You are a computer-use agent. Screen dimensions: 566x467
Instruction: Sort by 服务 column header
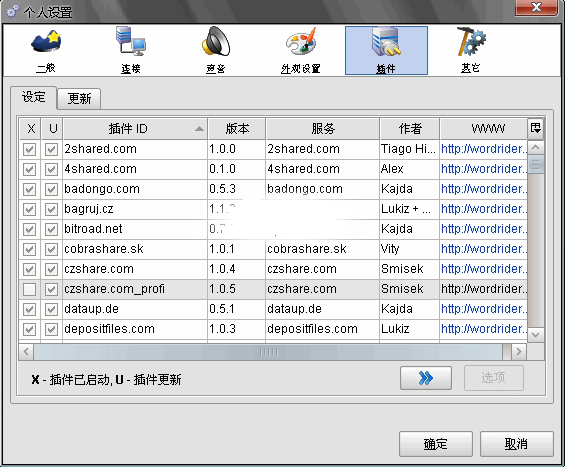323,128
